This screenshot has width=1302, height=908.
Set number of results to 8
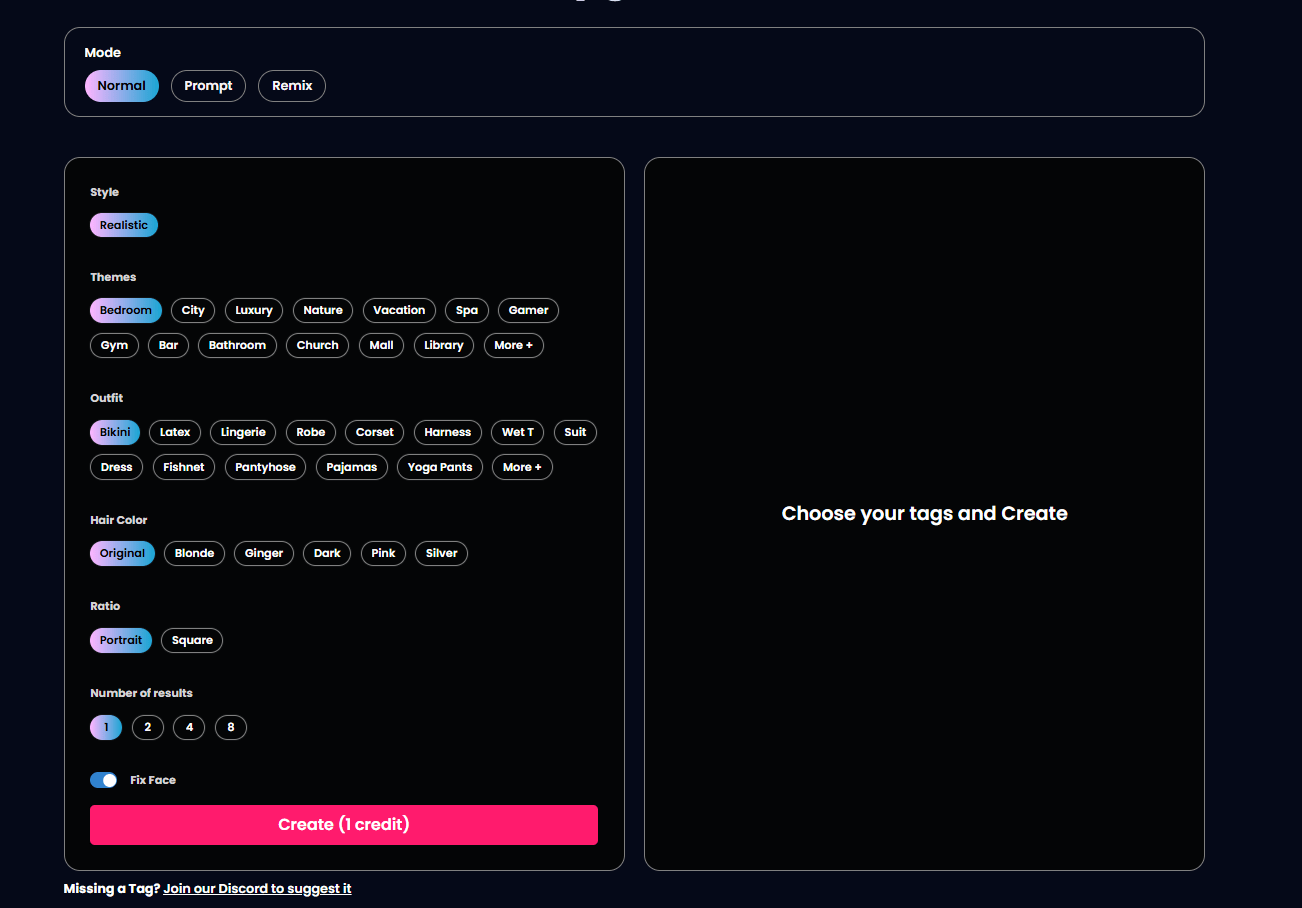pyautogui.click(x=230, y=727)
